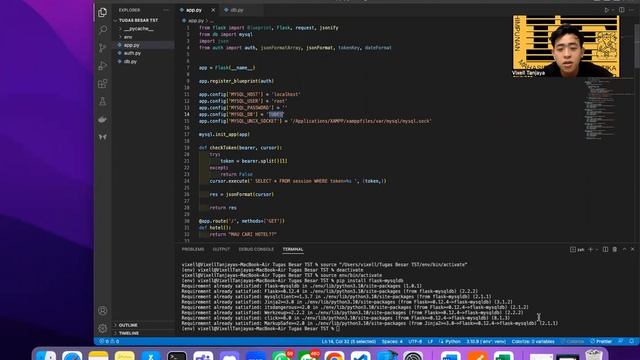Open Finder from the Dock
640x360 pixels.
pyautogui.click(x=46, y=356)
